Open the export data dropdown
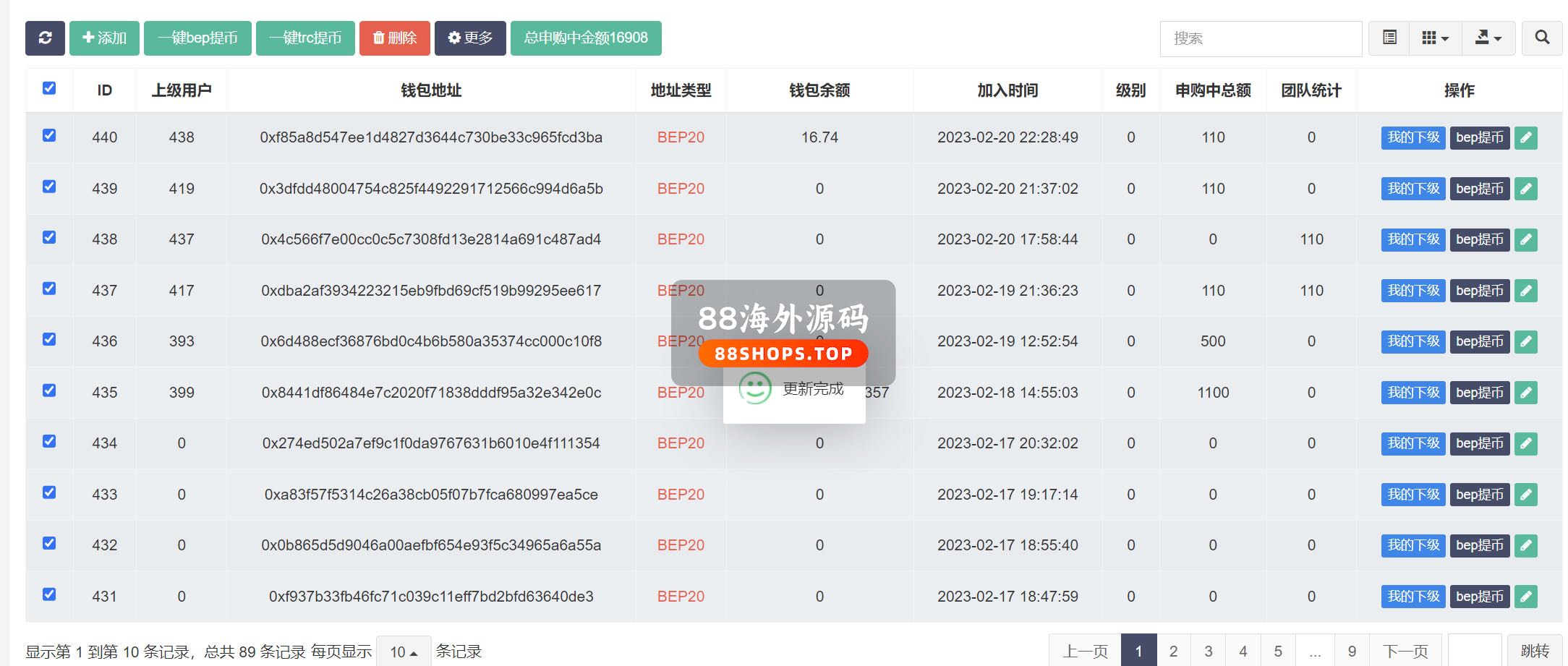The width and height of the screenshot is (1568, 666). (x=1488, y=38)
